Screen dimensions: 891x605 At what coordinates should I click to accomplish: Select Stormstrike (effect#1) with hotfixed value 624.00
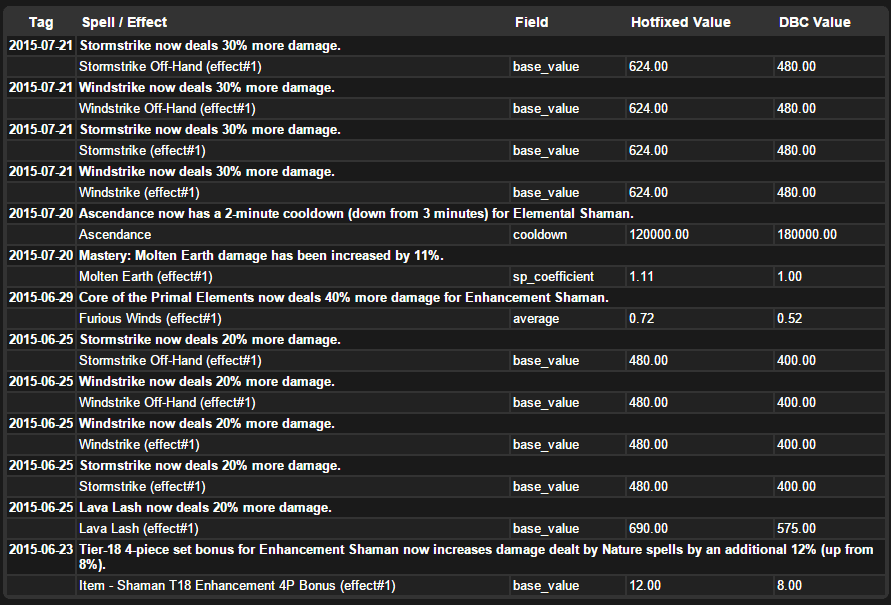pos(142,151)
